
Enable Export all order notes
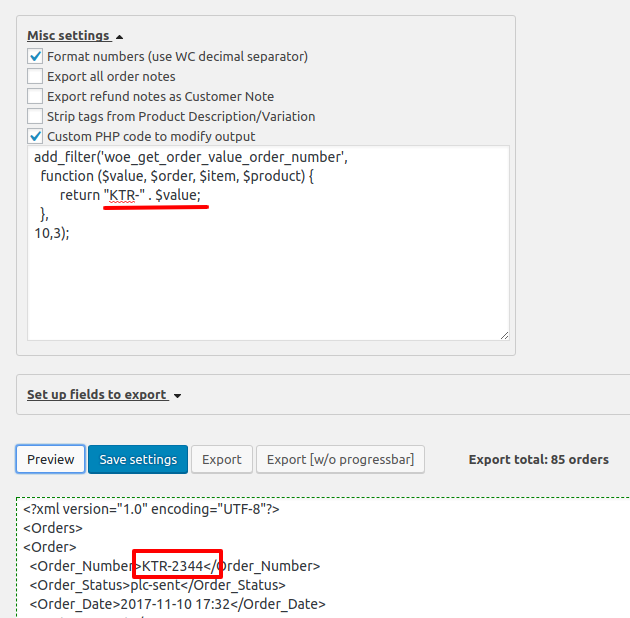[36, 77]
